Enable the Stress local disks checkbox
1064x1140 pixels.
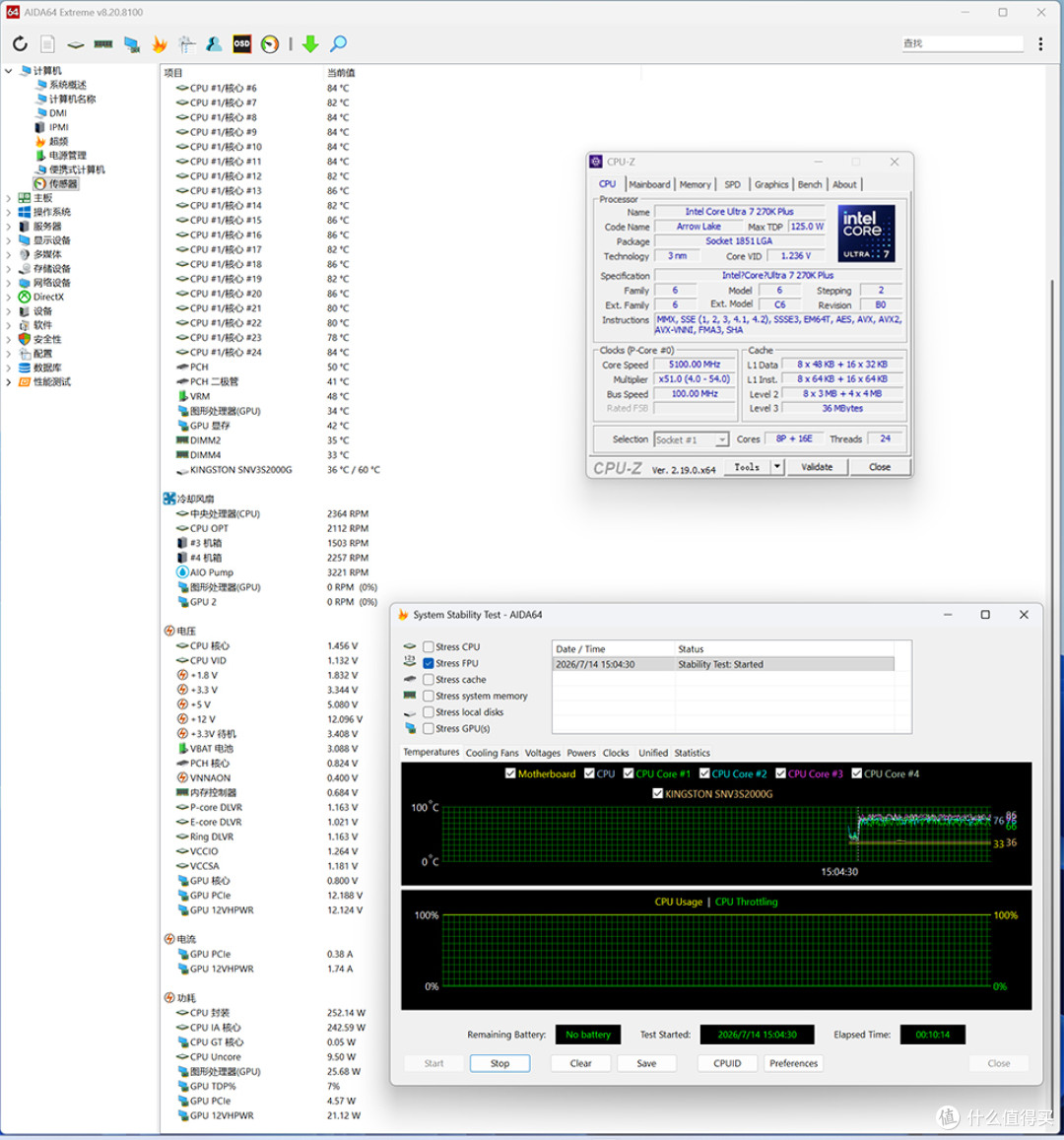tap(429, 711)
